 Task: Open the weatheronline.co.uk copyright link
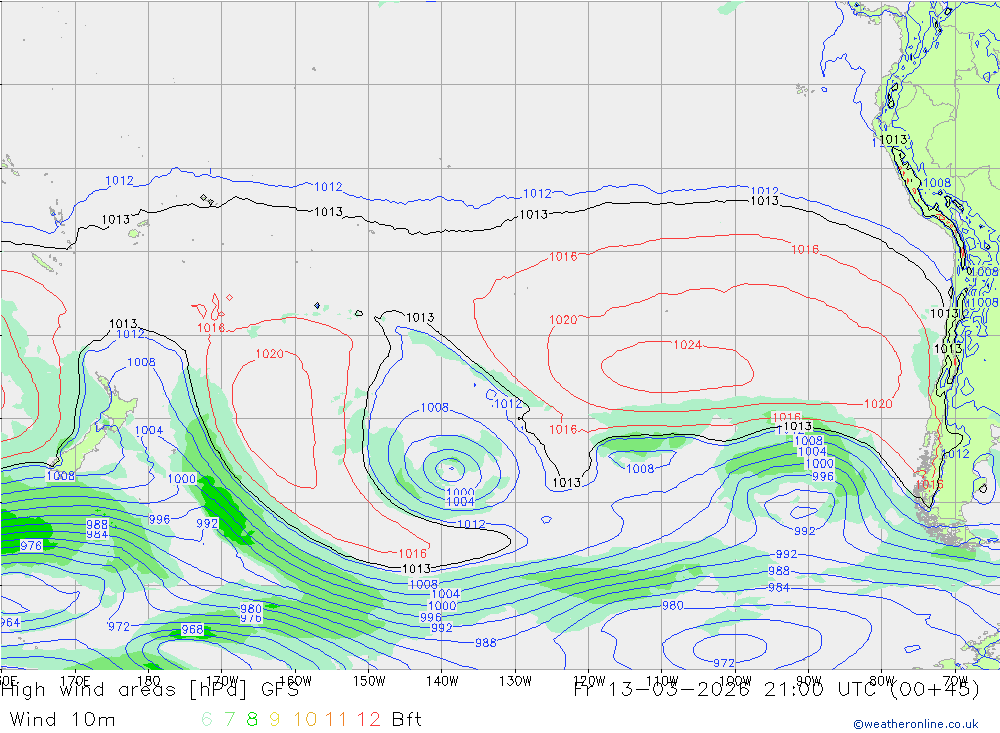click(x=916, y=724)
